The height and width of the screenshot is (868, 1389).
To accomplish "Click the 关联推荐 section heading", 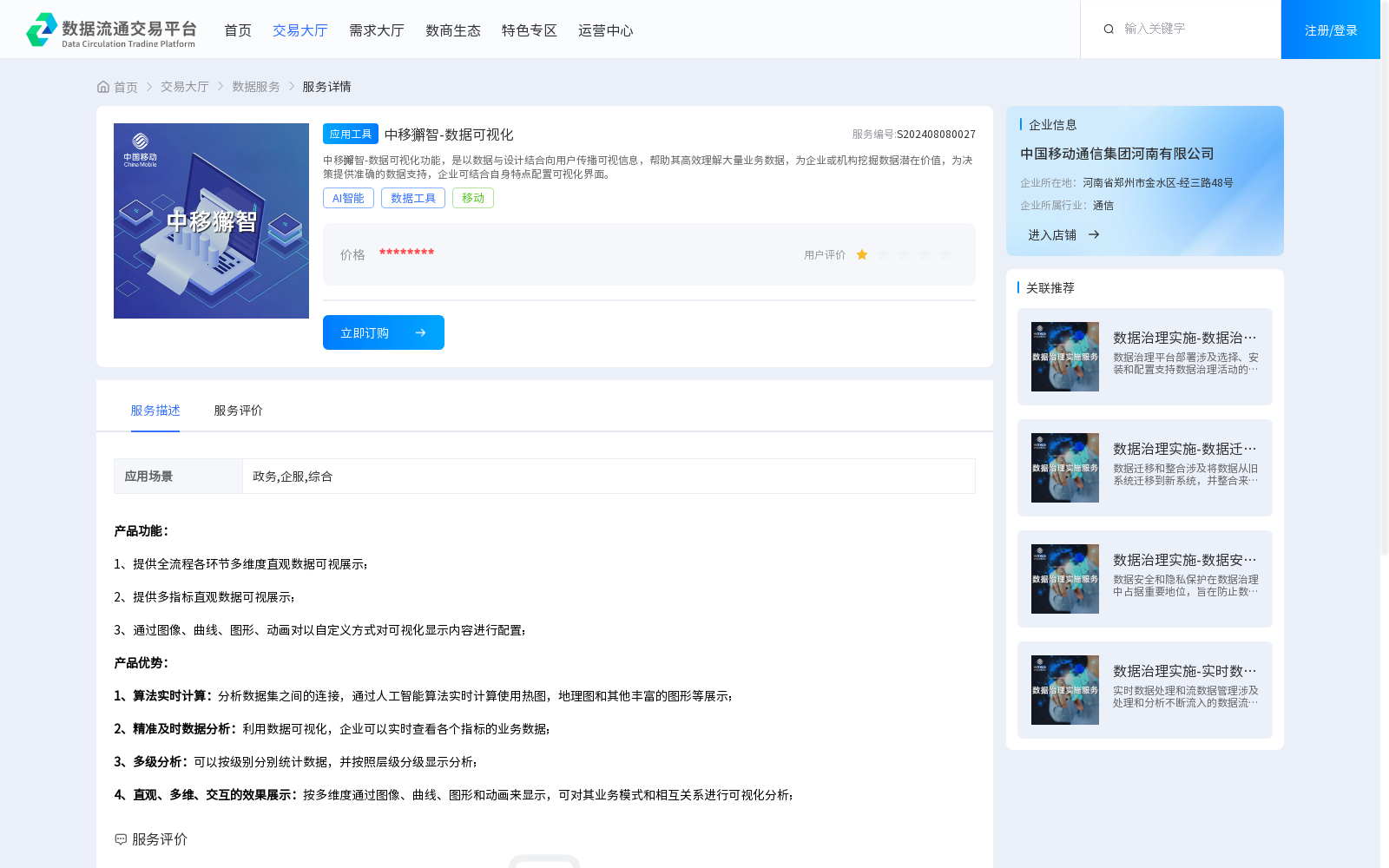I will 1050,287.
